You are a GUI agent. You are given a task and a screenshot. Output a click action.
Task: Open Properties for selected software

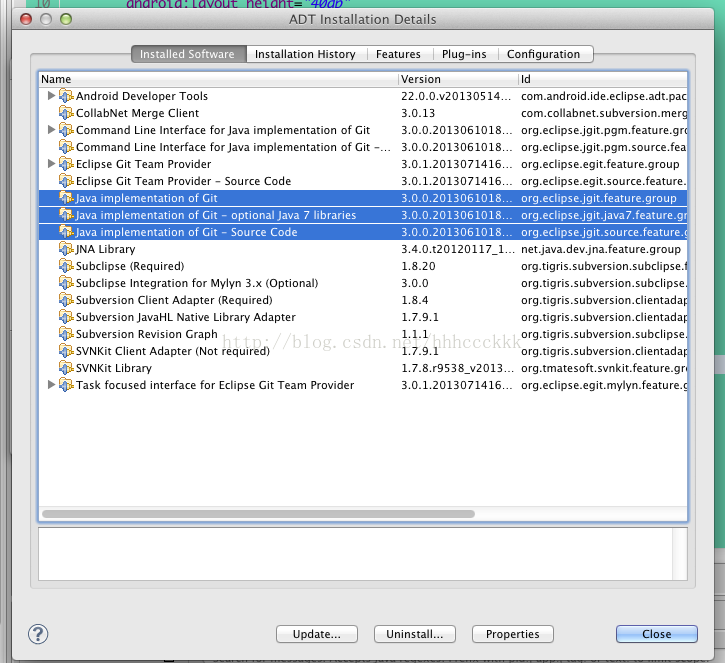[x=513, y=634]
